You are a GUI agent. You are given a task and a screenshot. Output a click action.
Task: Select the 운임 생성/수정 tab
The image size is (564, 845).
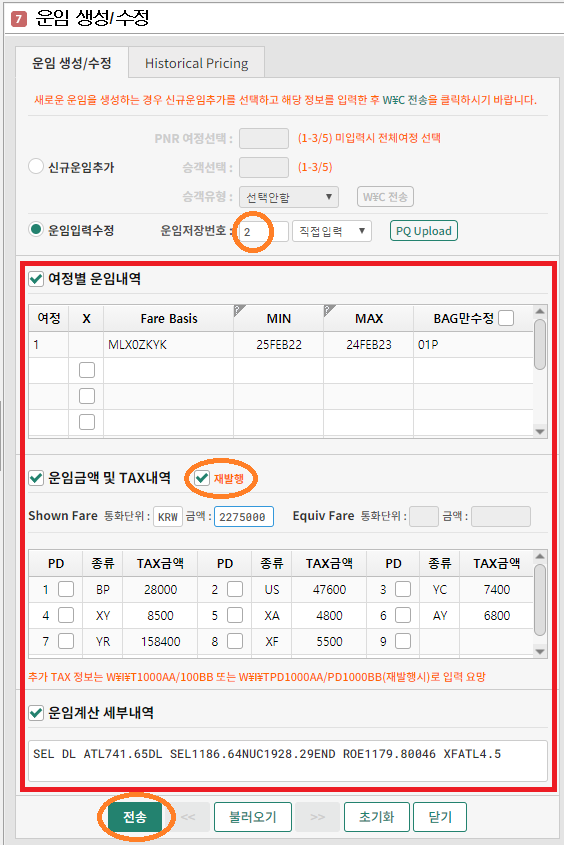point(72,63)
